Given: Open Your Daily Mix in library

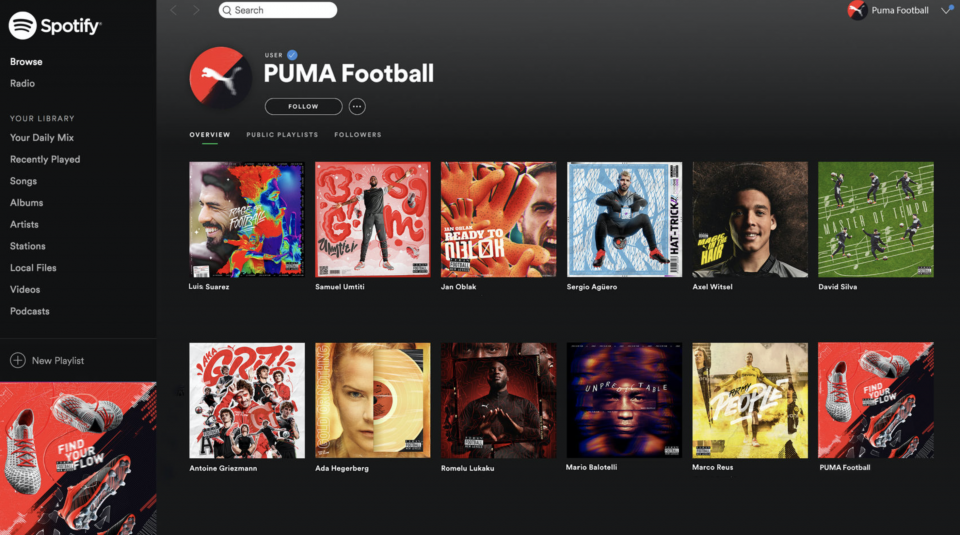Looking at the screenshot, I should [42, 138].
